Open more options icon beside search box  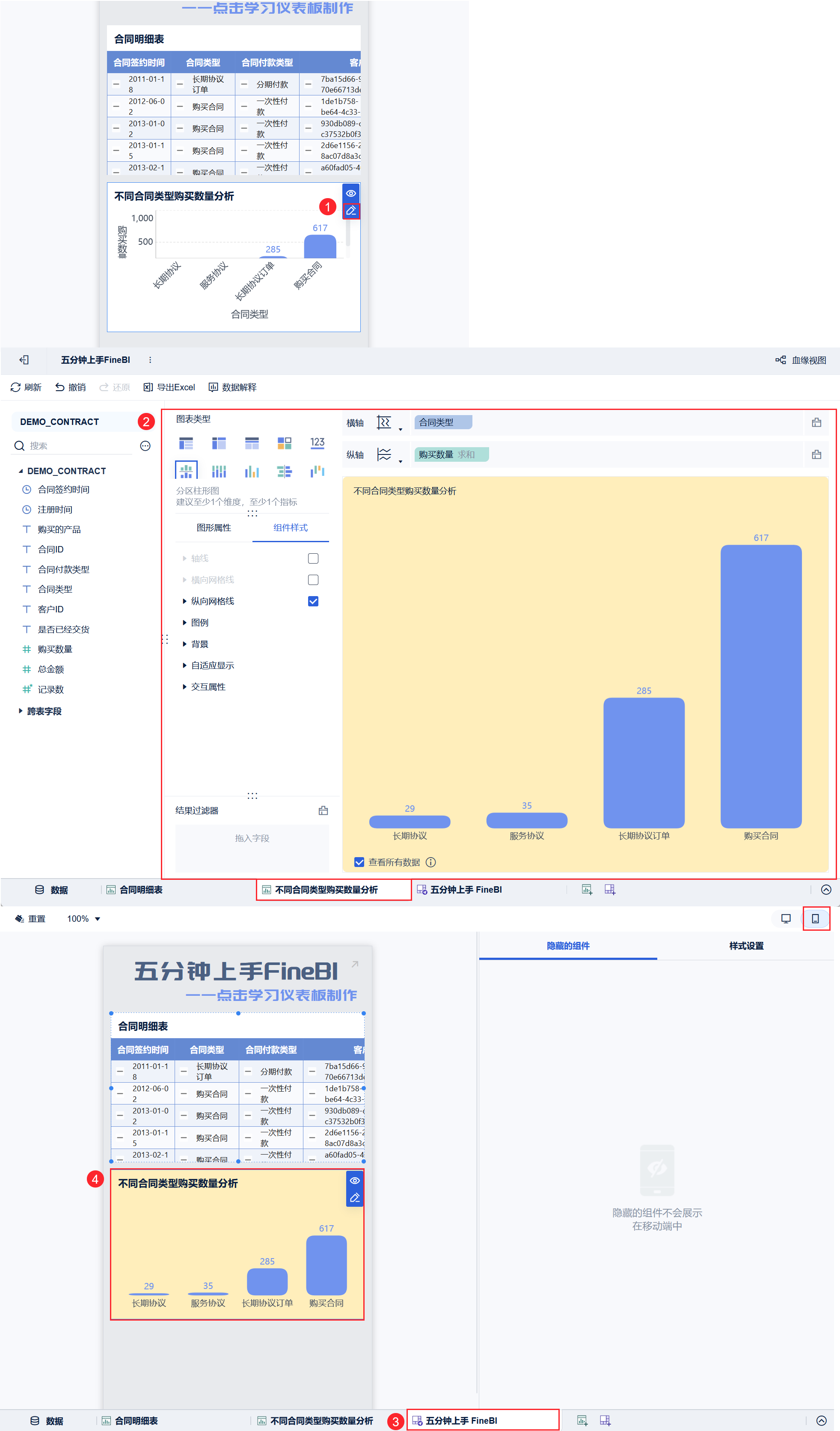[x=145, y=446]
